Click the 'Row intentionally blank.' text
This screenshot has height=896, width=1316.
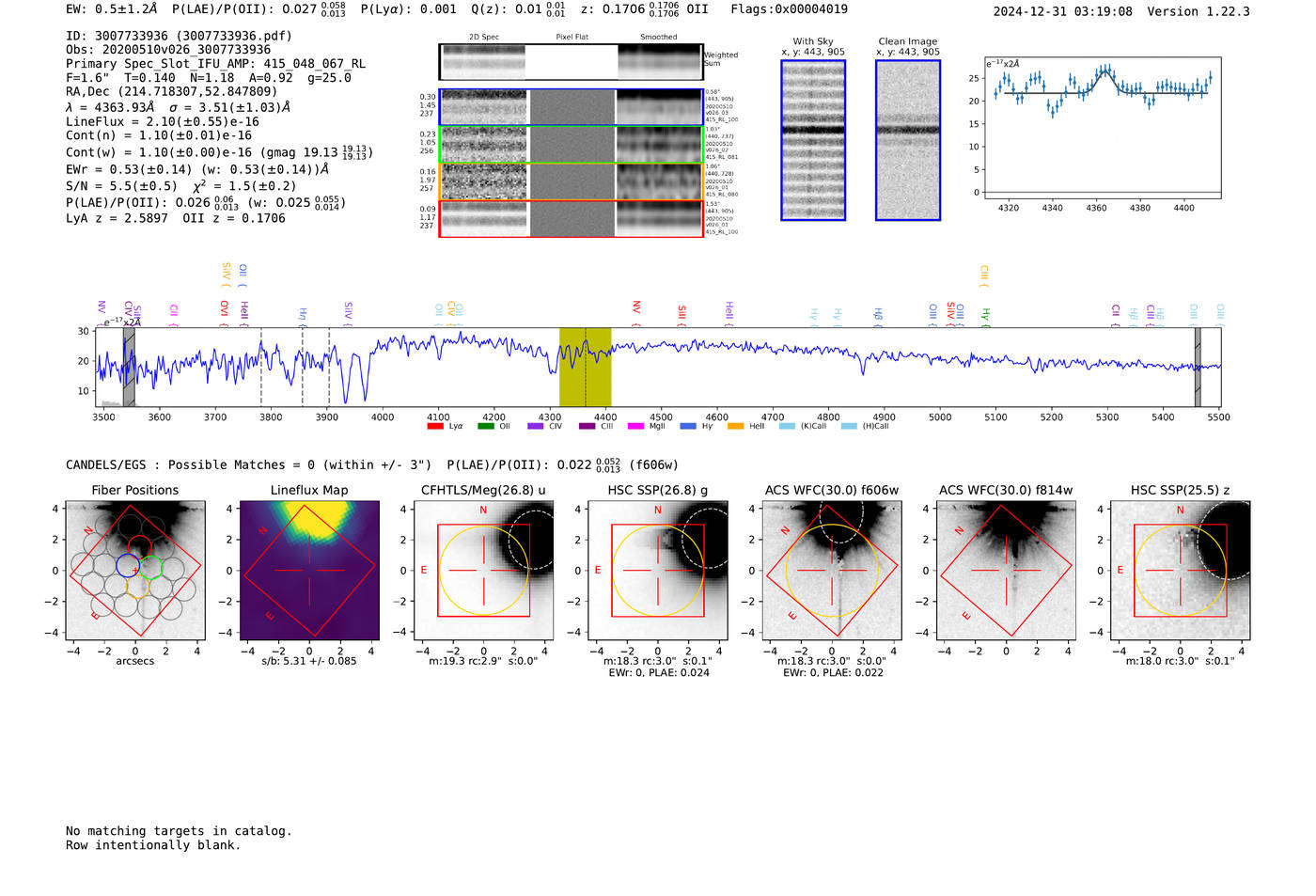153,845
